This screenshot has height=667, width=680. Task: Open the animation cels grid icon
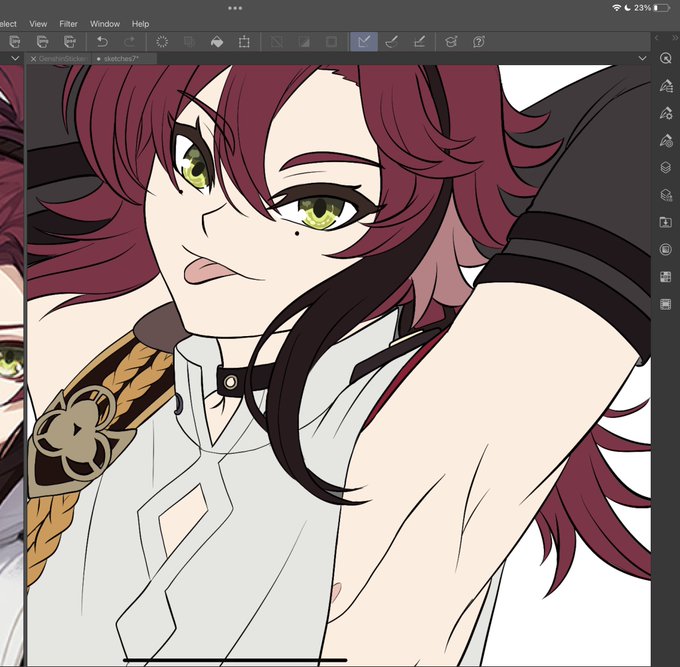[665, 277]
